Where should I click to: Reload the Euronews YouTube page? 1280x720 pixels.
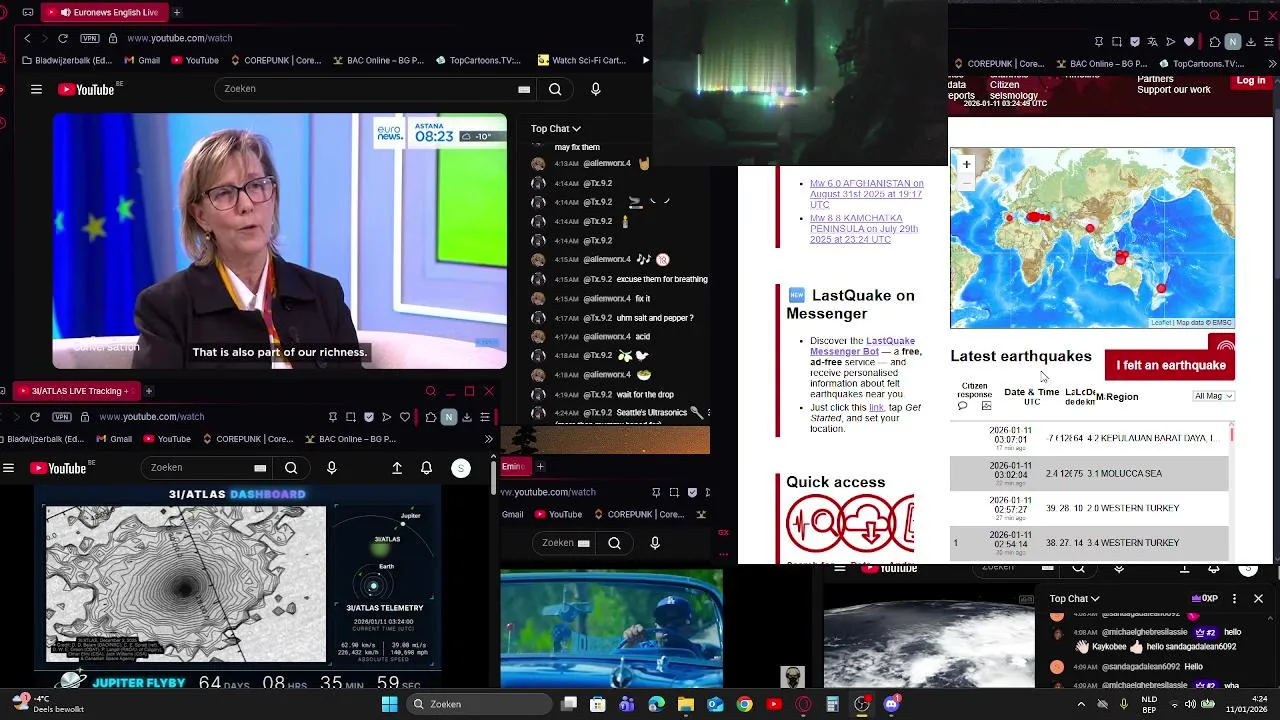click(63, 38)
